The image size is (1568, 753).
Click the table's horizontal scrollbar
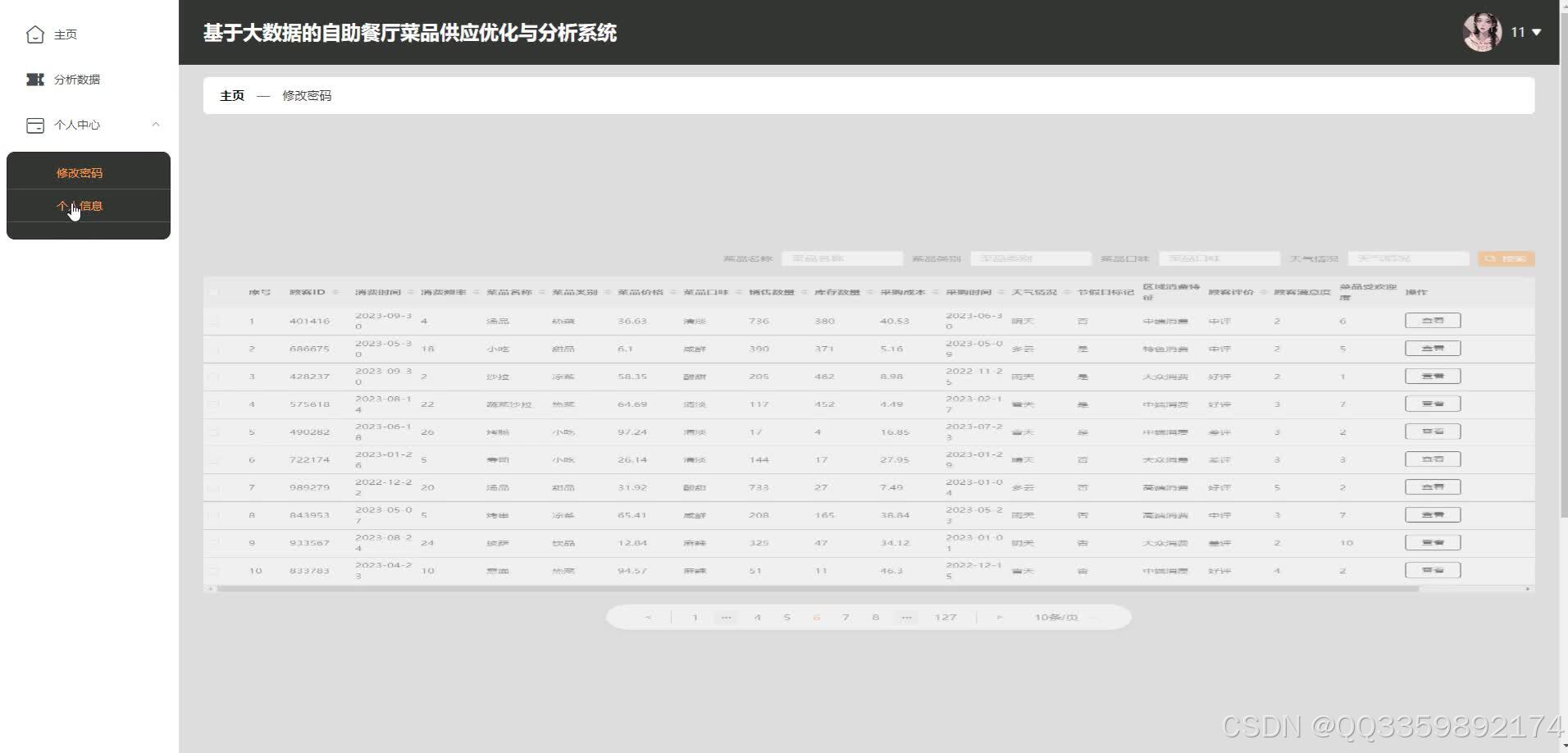818,589
